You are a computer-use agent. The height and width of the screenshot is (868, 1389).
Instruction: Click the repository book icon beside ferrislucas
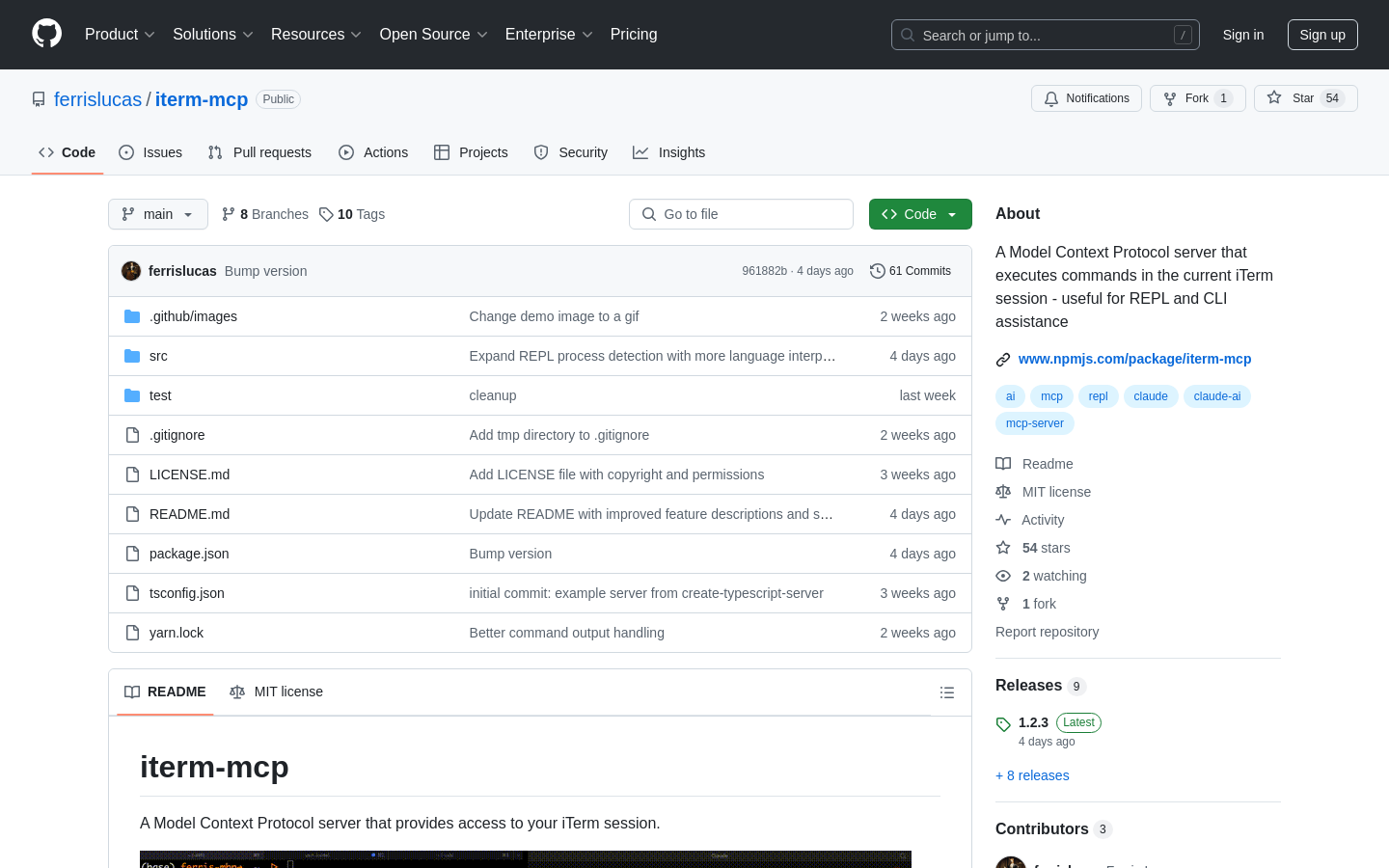[39, 99]
